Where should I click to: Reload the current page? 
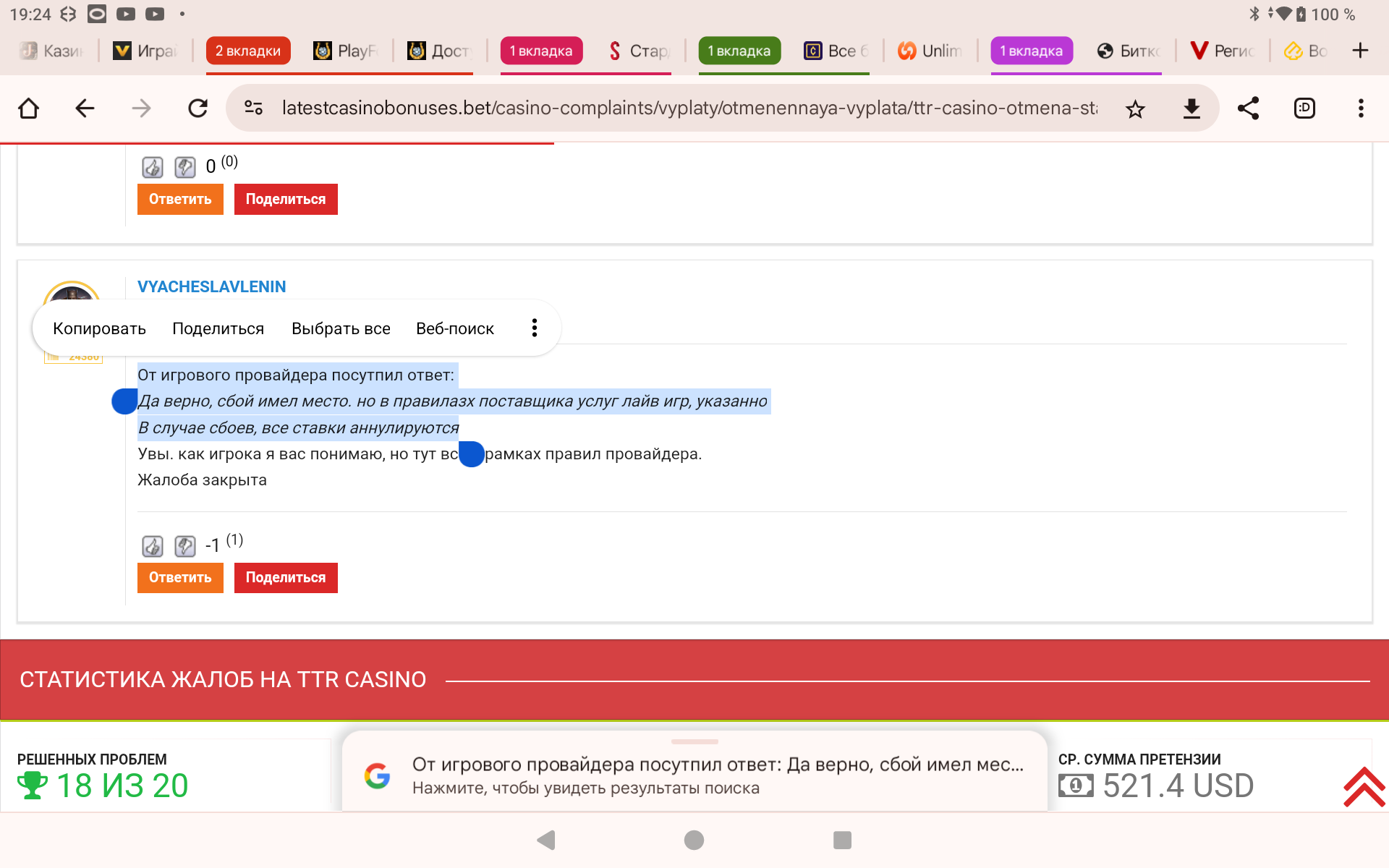[x=197, y=109]
